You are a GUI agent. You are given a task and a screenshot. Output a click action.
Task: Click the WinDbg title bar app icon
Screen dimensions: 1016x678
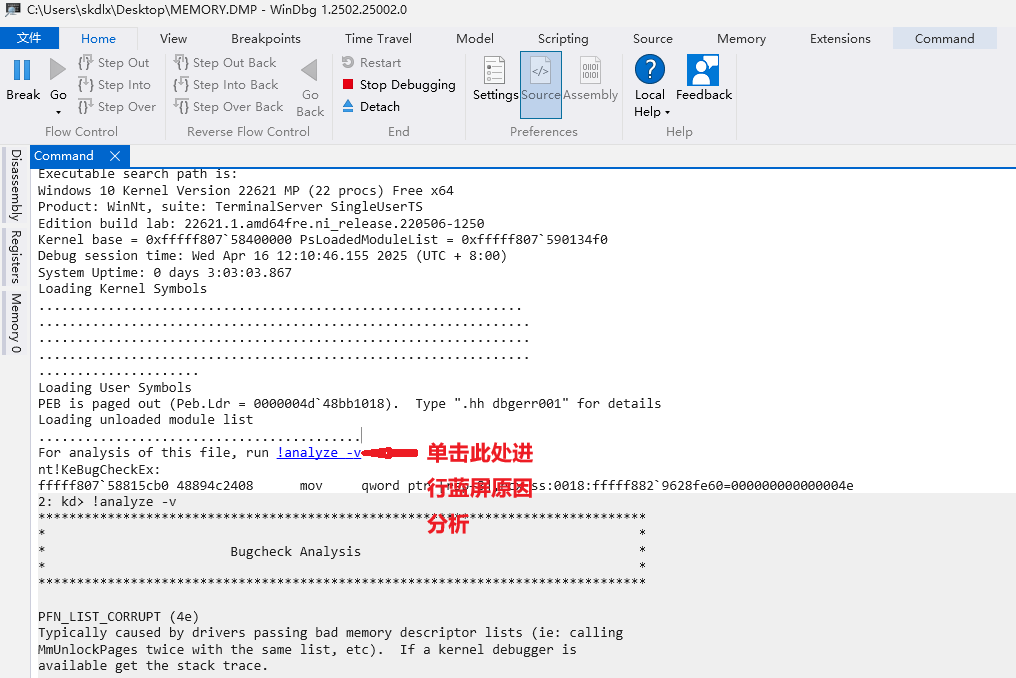coord(12,10)
